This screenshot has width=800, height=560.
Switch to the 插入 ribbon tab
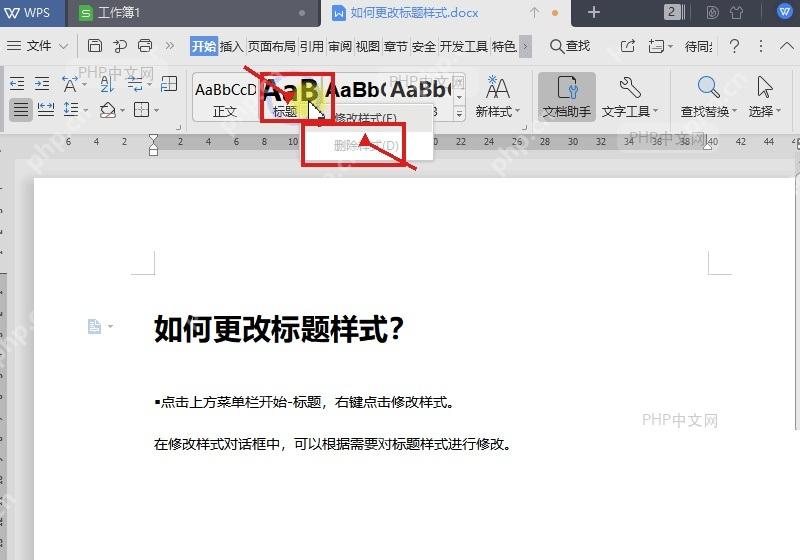(231, 46)
